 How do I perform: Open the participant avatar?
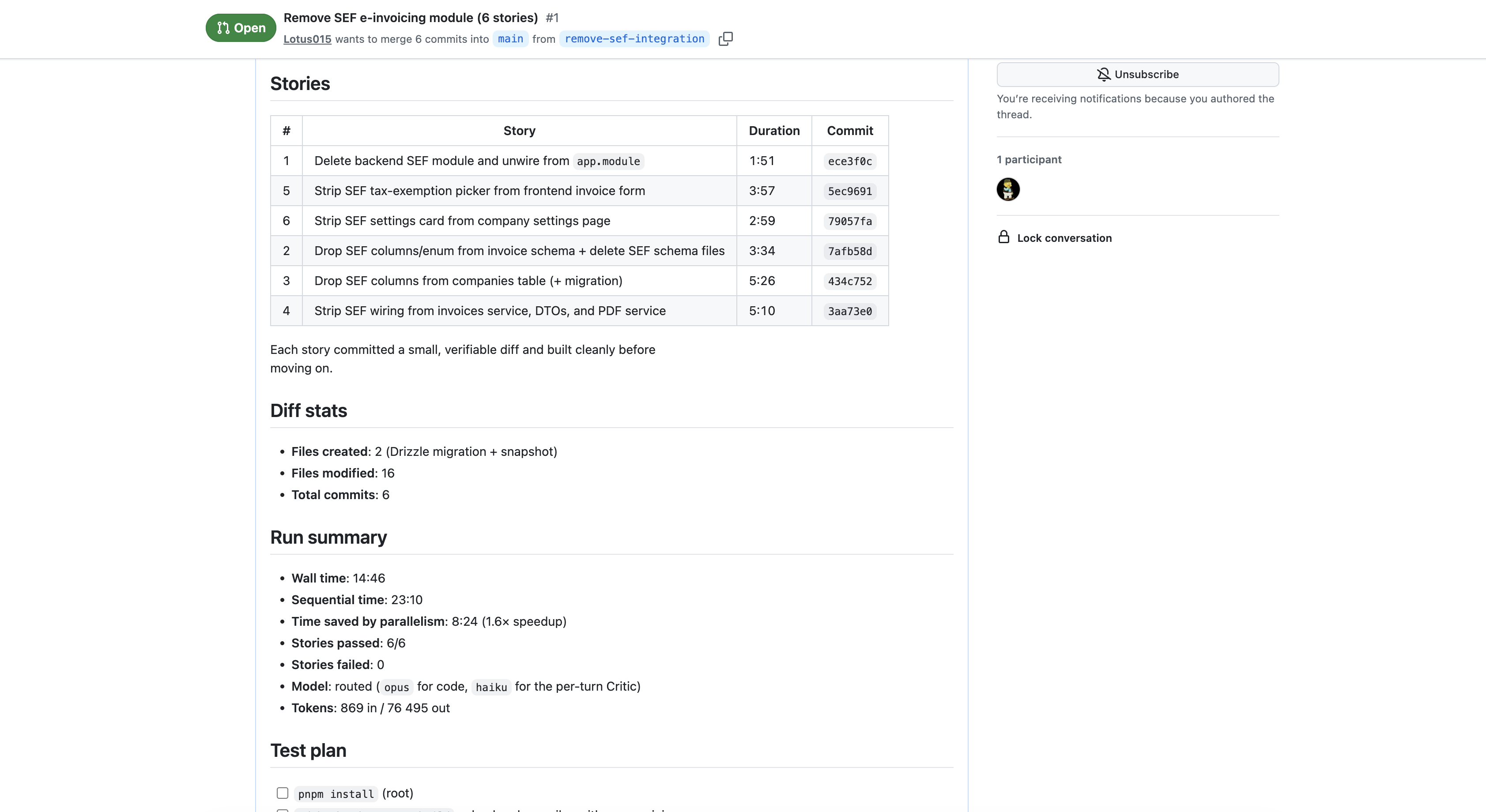coord(1008,189)
